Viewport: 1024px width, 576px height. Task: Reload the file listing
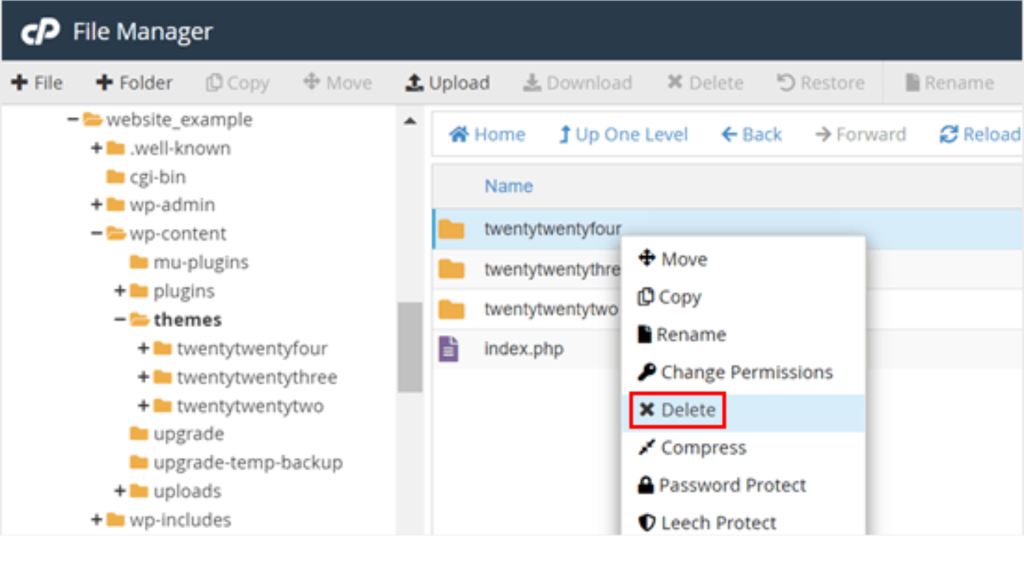pyautogui.click(x=980, y=135)
